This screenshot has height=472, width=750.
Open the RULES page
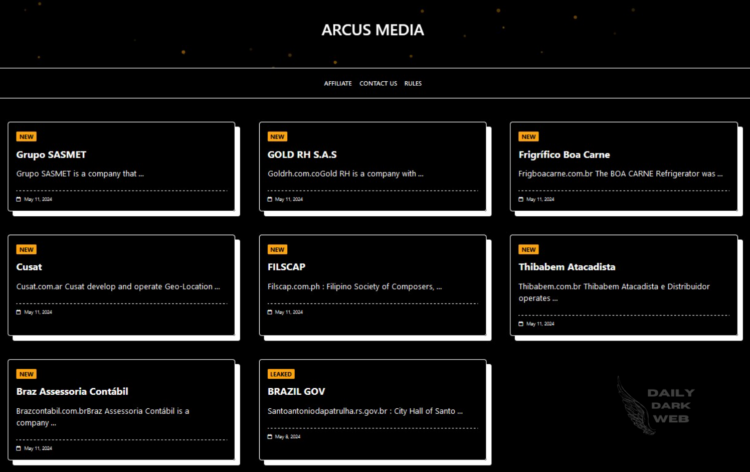coord(413,83)
